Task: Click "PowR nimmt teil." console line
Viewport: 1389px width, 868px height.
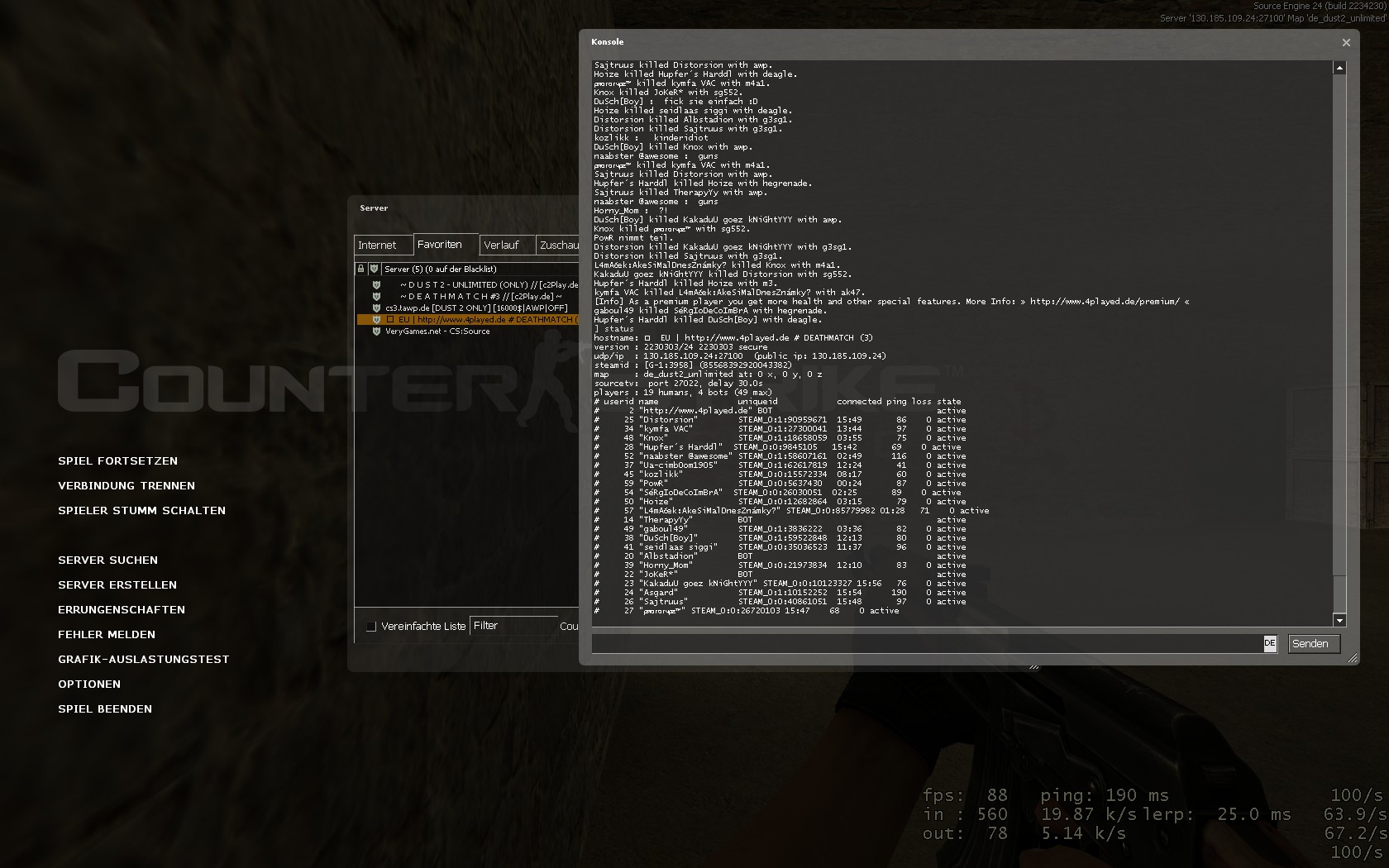Action: [x=632, y=237]
